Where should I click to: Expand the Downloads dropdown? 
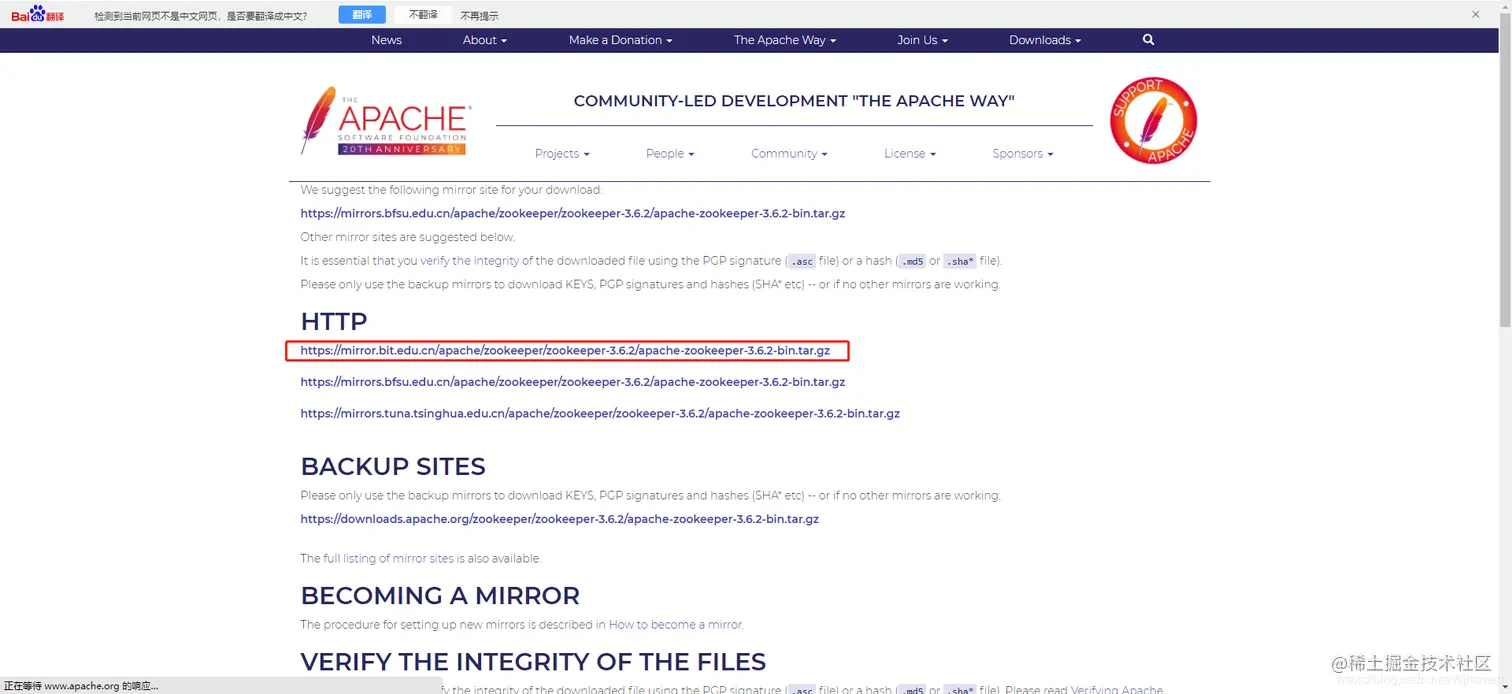coord(1045,40)
